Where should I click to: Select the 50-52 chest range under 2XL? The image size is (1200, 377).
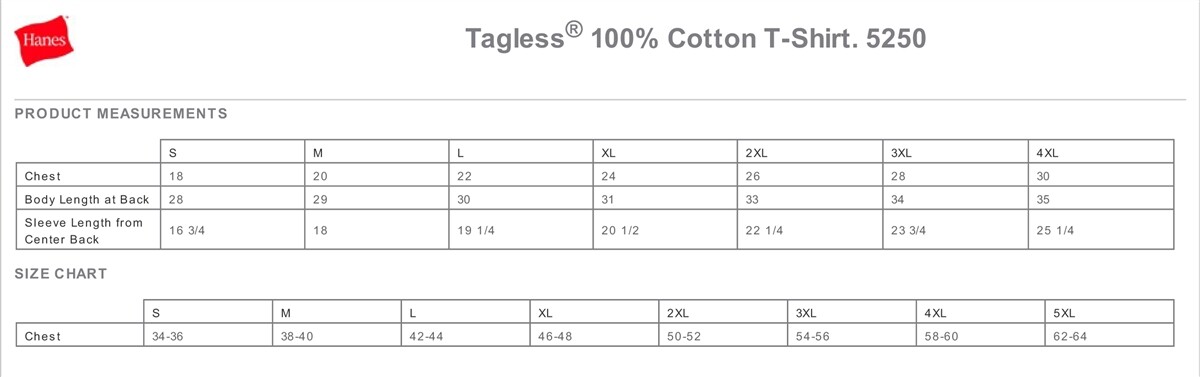coord(723,336)
